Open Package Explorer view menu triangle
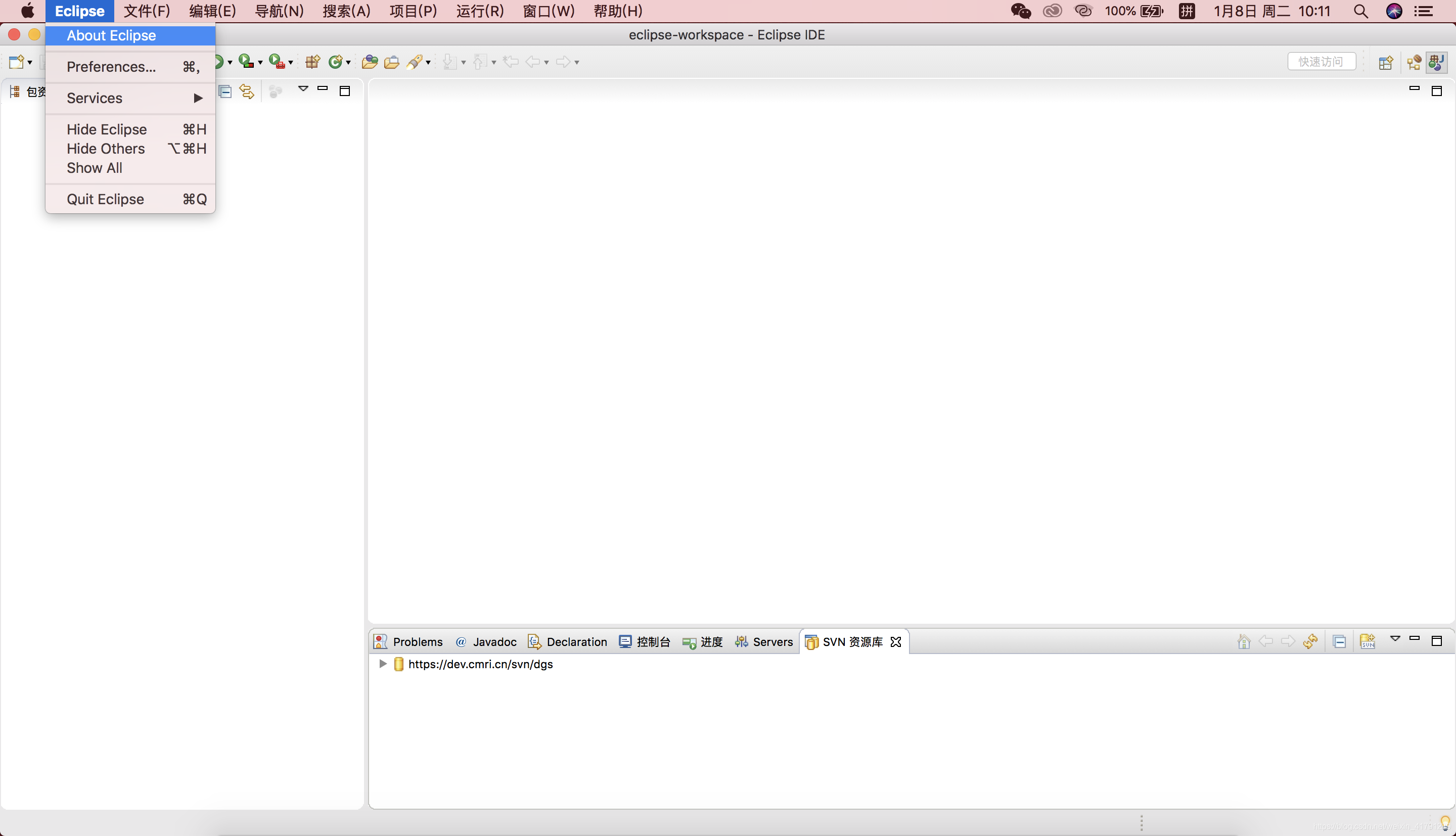This screenshot has height=836, width=1456. 303,88
